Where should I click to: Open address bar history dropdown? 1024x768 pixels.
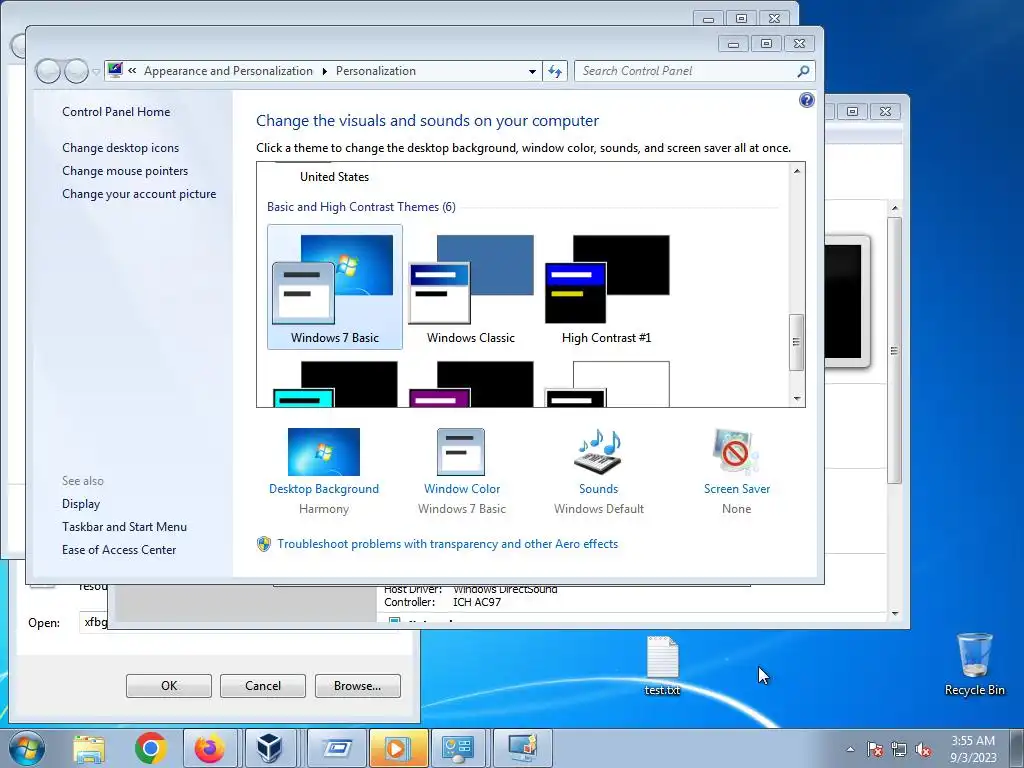(x=532, y=71)
